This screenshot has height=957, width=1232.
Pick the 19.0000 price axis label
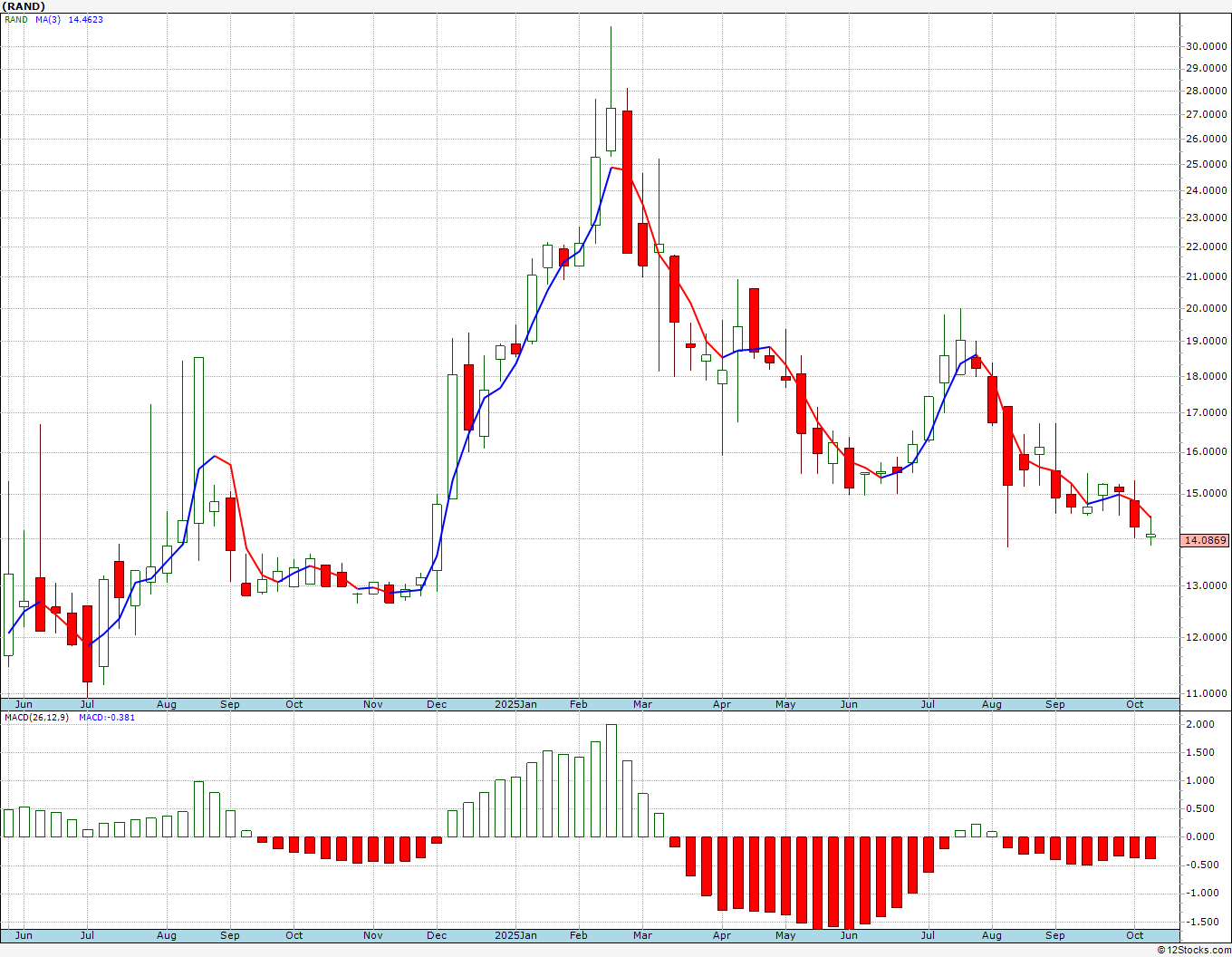[1206, 341]
